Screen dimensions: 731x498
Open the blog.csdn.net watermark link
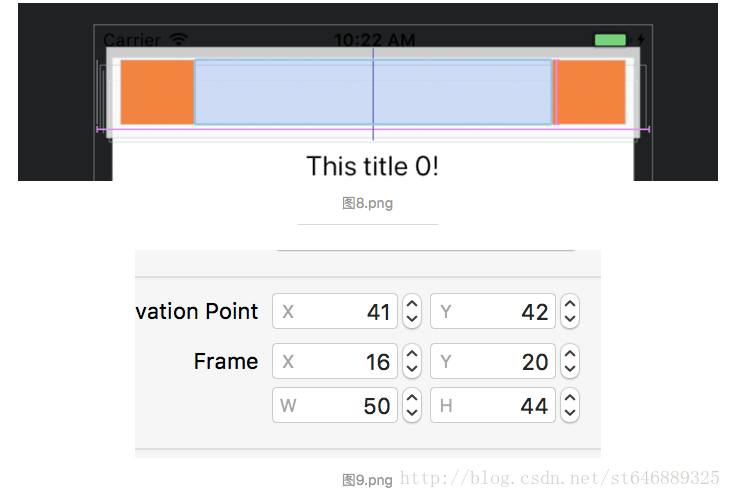click(559, 478)
